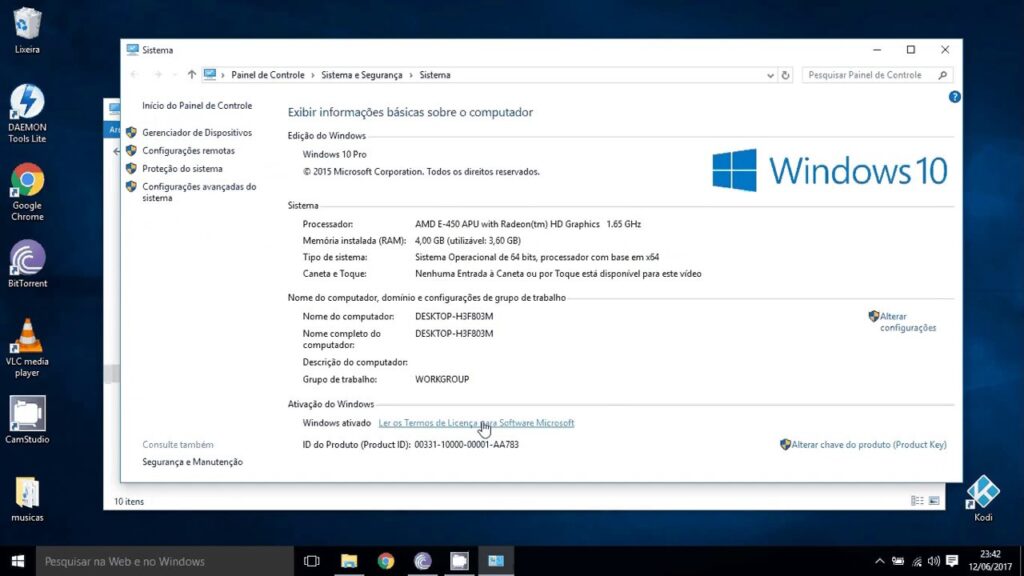Select the WORKGROUP value
1024x576 pixels.
point(441,379)
